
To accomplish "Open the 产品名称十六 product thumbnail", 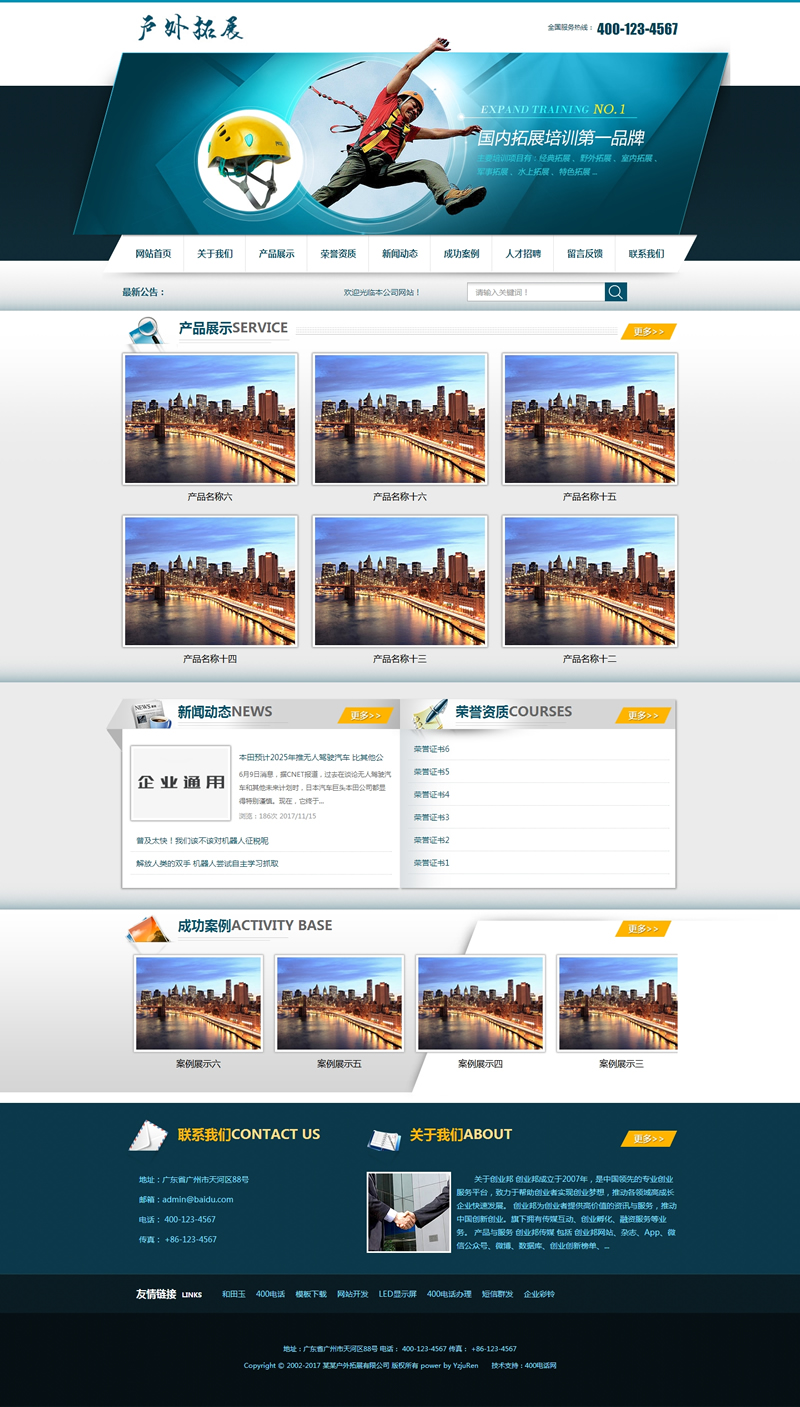I will (400, 419).
